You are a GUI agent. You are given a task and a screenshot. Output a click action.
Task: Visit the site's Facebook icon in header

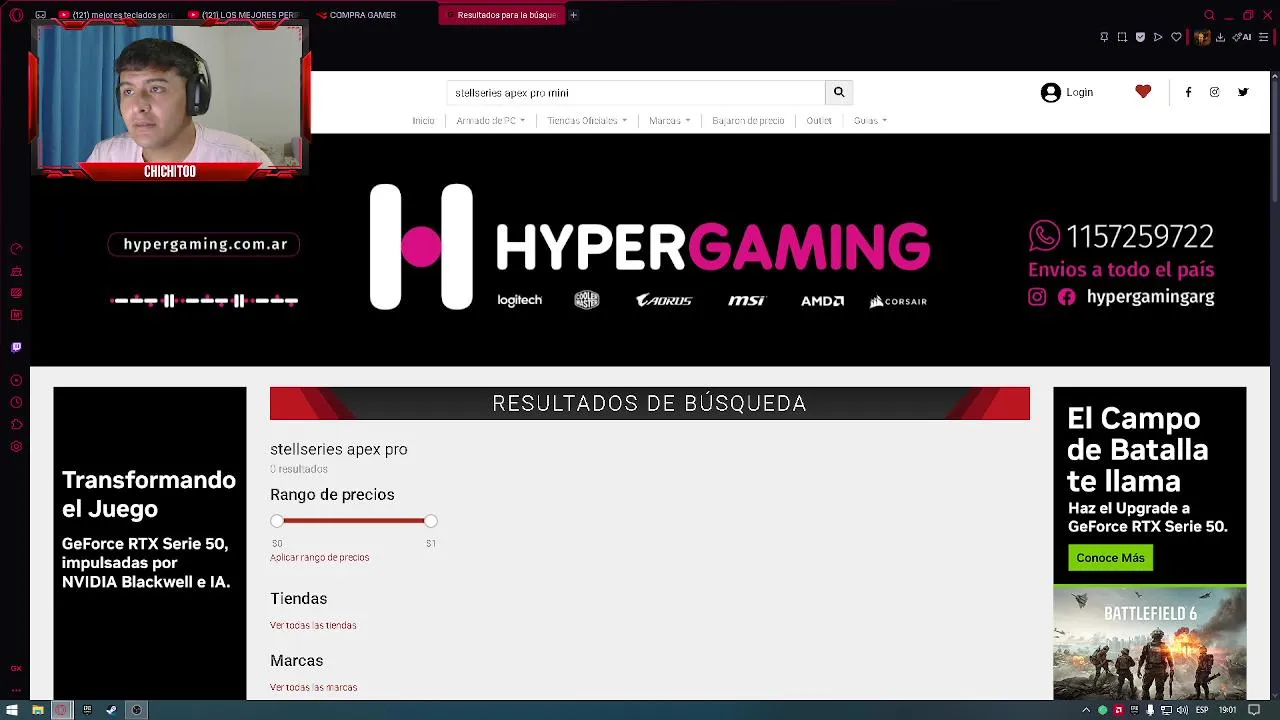point(1188,92)
